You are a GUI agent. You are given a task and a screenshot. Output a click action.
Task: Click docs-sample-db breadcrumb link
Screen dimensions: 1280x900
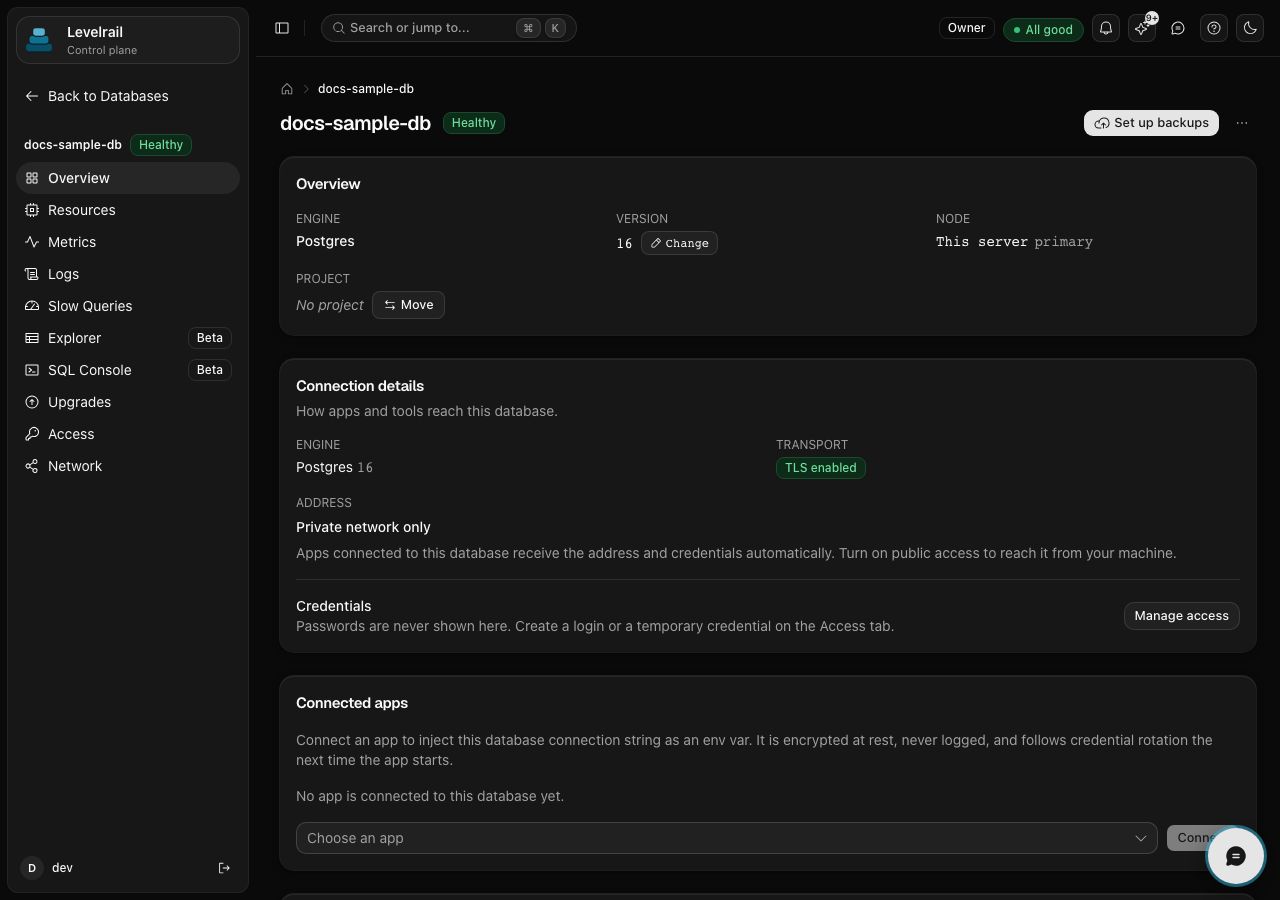pos(366,89)
